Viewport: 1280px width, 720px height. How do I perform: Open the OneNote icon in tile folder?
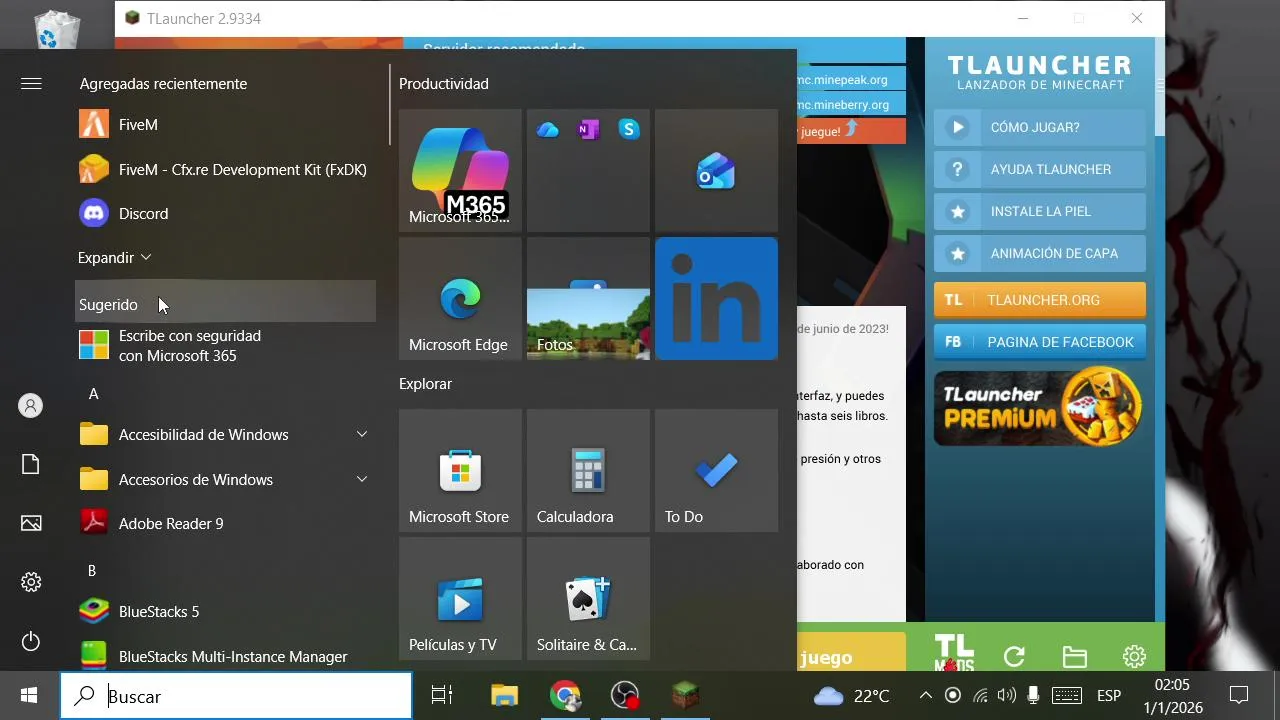pos(588,129)
